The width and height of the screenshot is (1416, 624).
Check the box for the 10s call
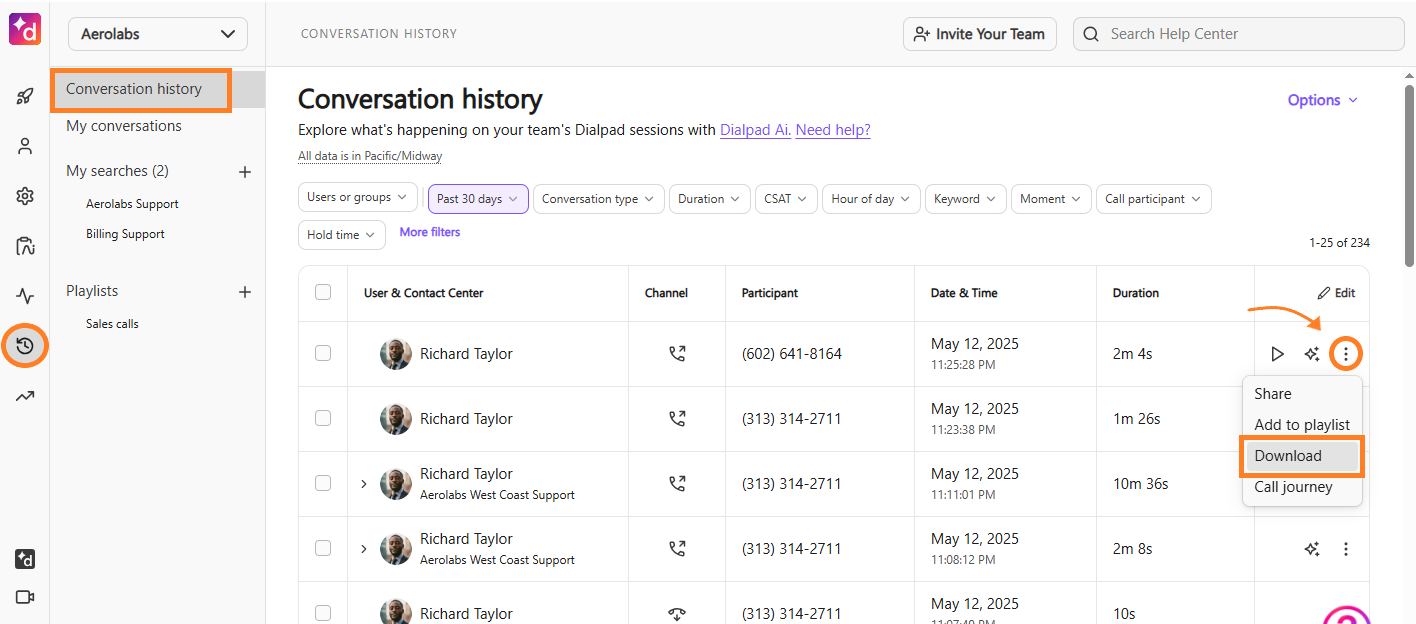pos(323,613)
